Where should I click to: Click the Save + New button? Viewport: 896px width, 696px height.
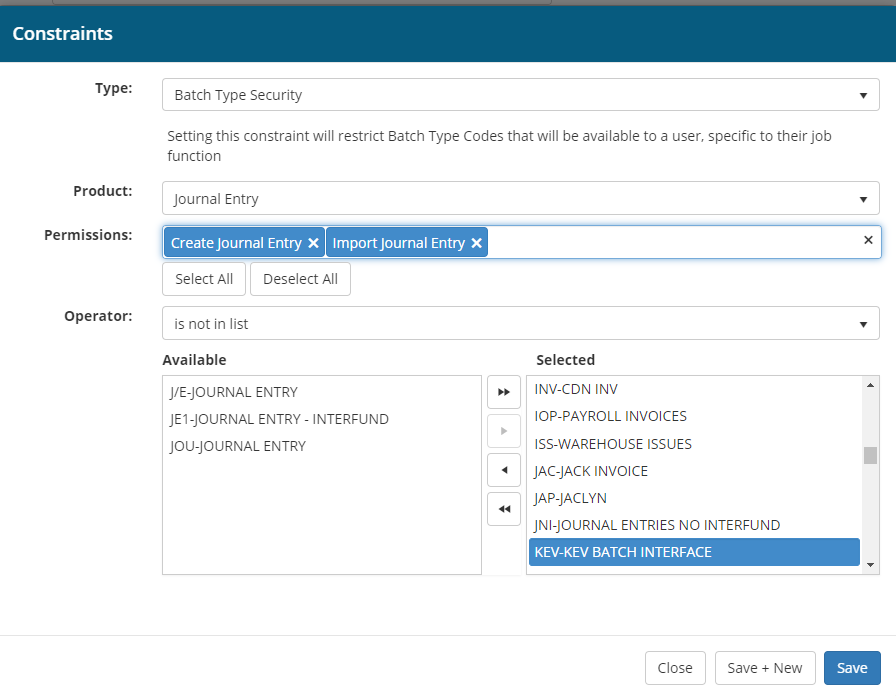764,668
